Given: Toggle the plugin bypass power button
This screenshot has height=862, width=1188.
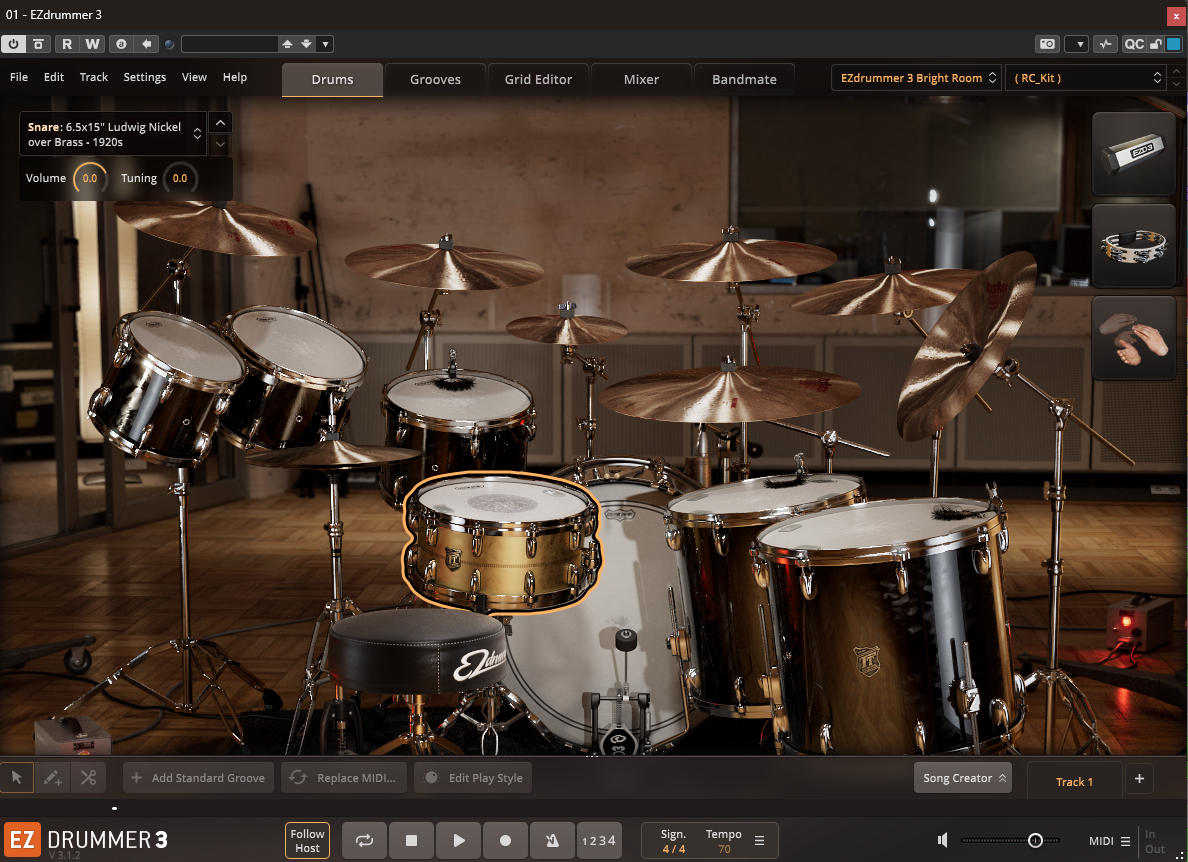Looking at the screenshot, I should [15, 44].
